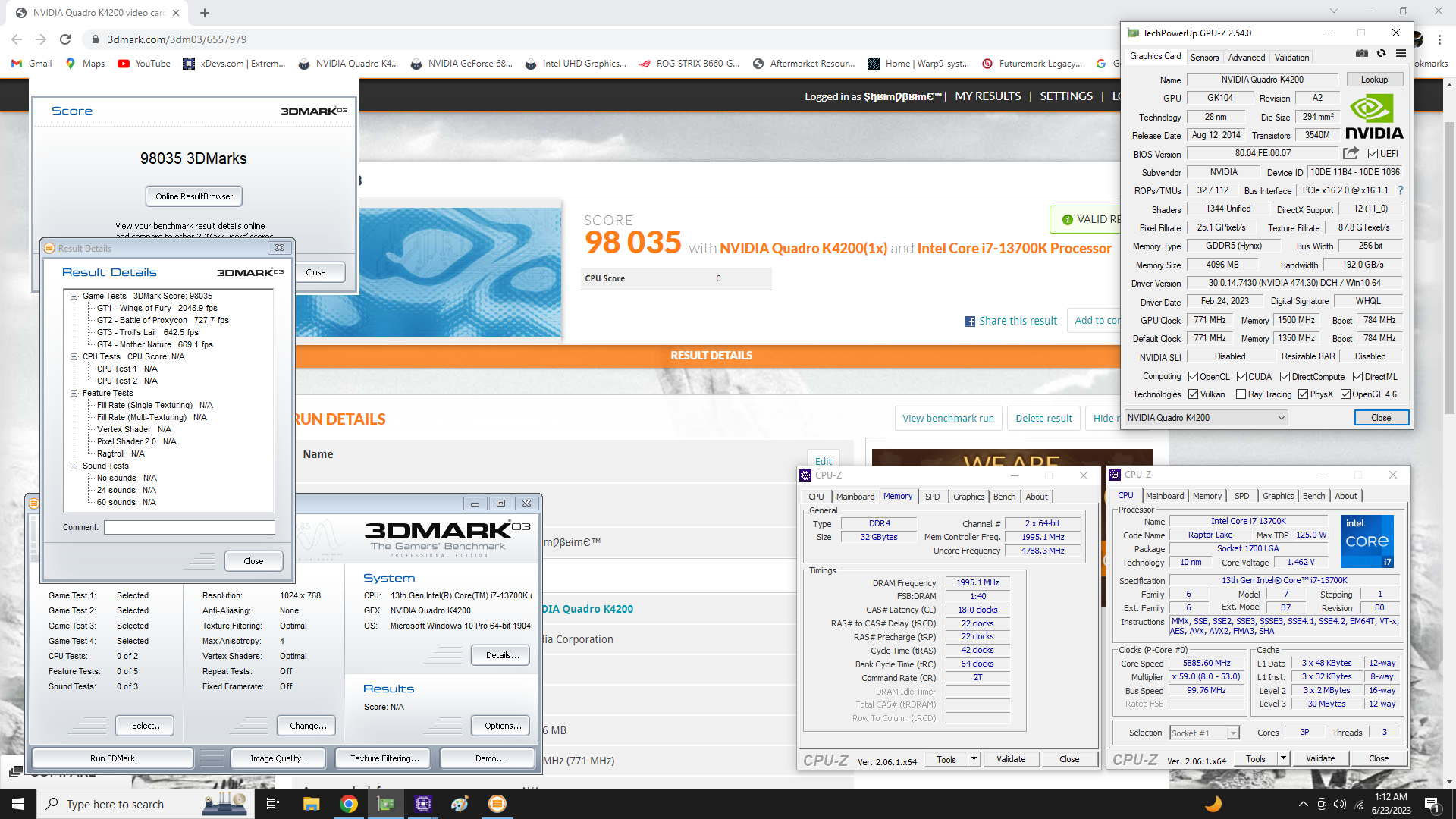
Task: Click Delete result button
Action: pos(1043,419)
